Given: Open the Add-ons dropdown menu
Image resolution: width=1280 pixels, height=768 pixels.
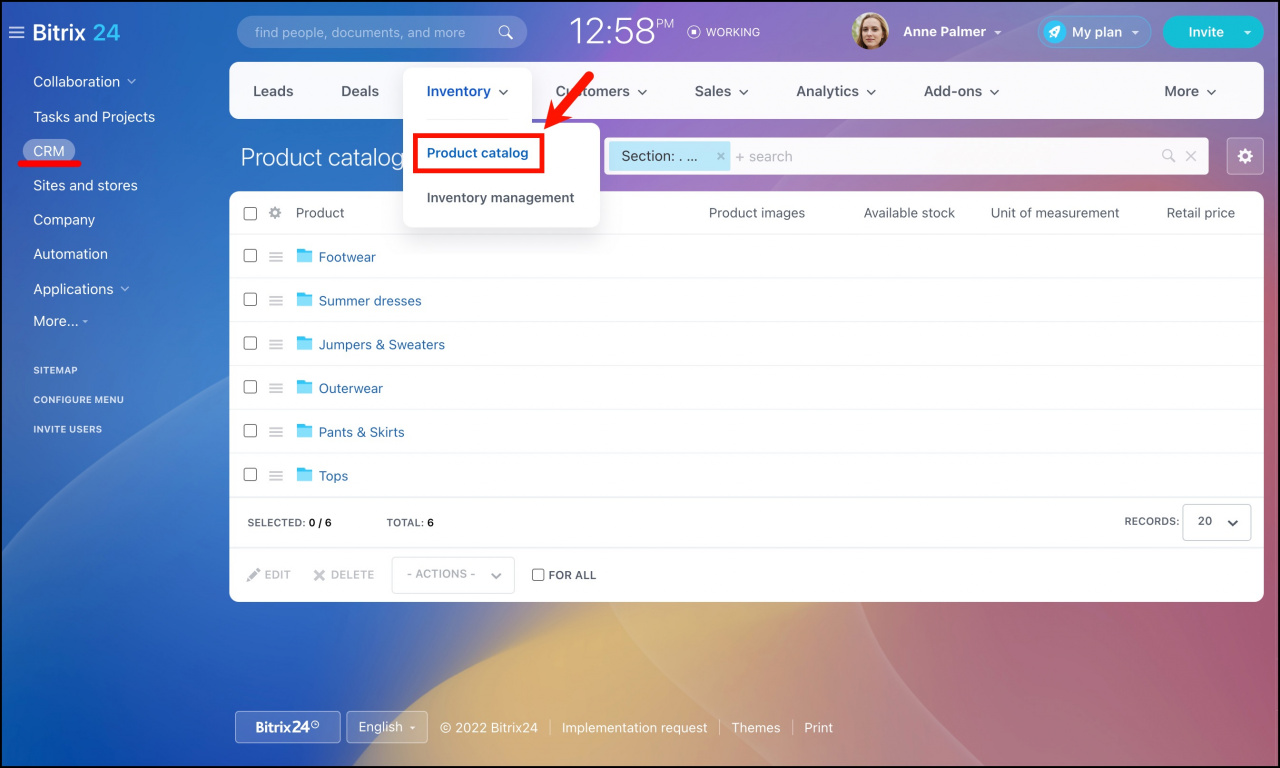Looking at the screenshot, I should [962, 91].
